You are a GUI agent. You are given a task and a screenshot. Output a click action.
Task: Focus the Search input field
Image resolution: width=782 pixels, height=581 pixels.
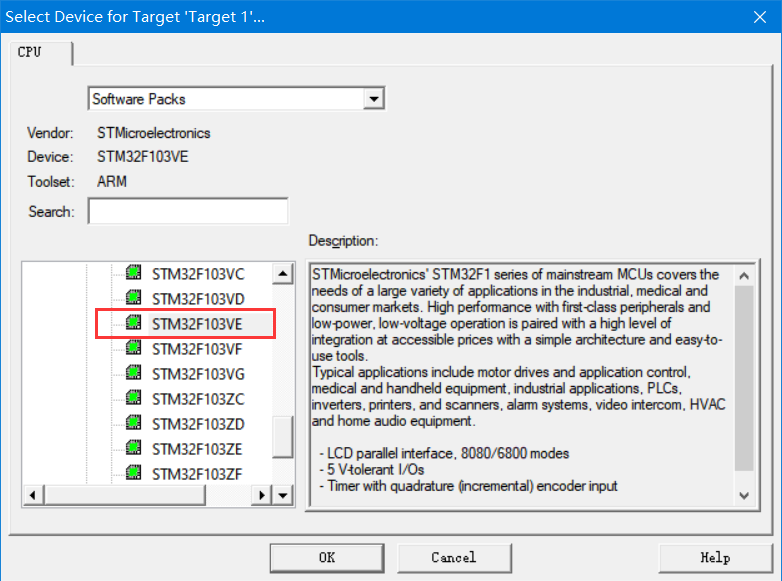(x=188, y=211)
